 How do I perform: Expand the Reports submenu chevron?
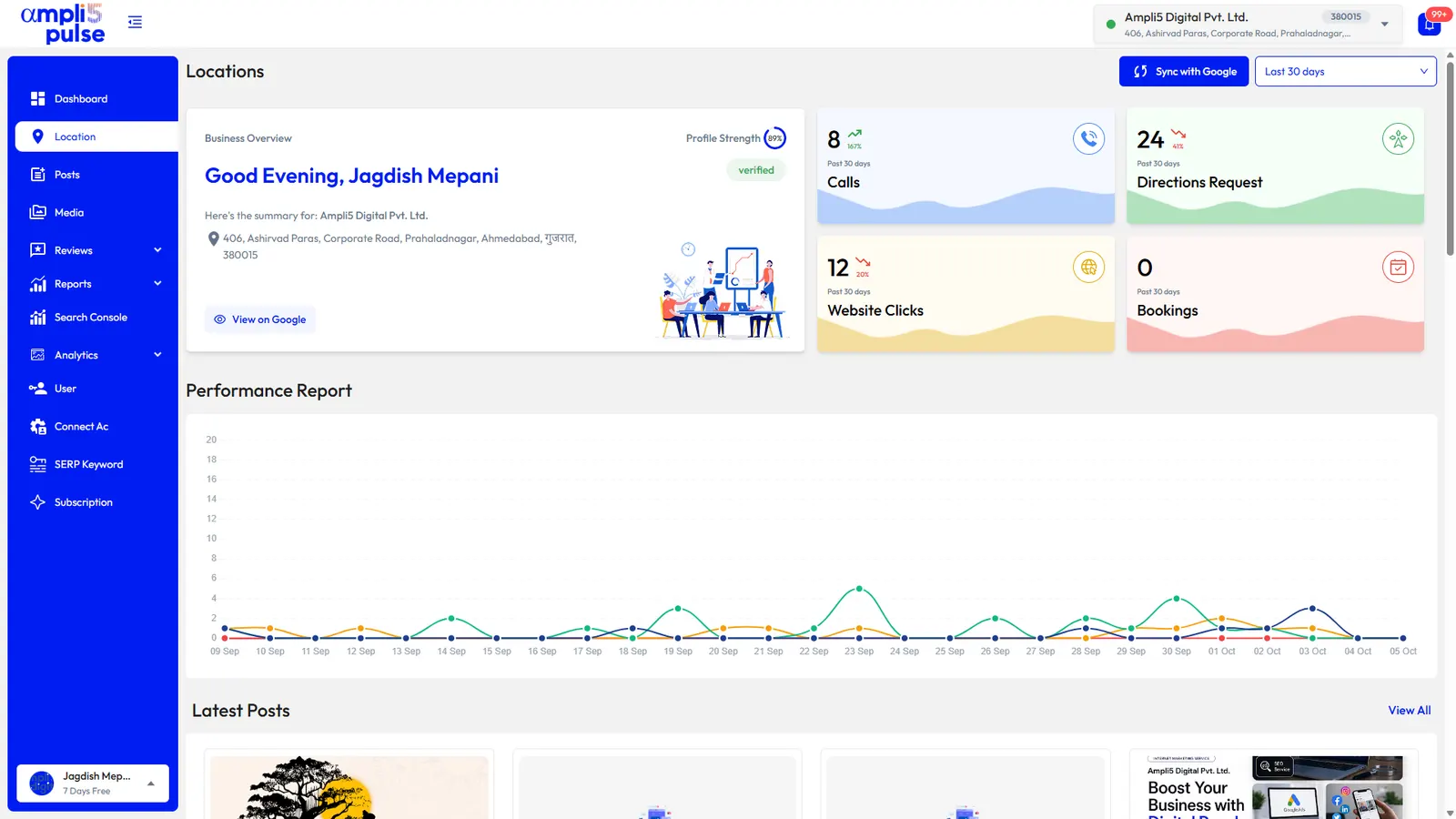pos(157,284)
